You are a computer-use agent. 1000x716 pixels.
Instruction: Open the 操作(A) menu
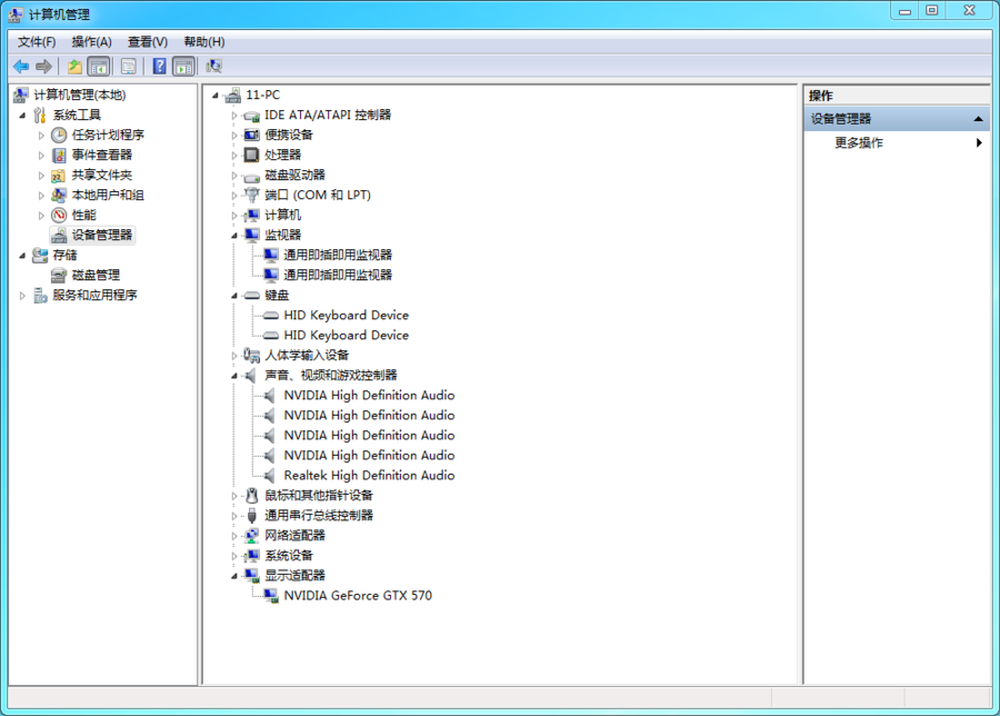point(92,42)
